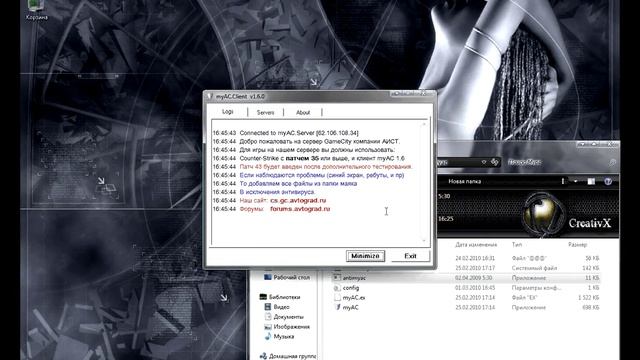Click the Рабочий стол desktop icon in sidebar
The height and width of the screenshot is (360, 640).
click(x=268, y=277)
